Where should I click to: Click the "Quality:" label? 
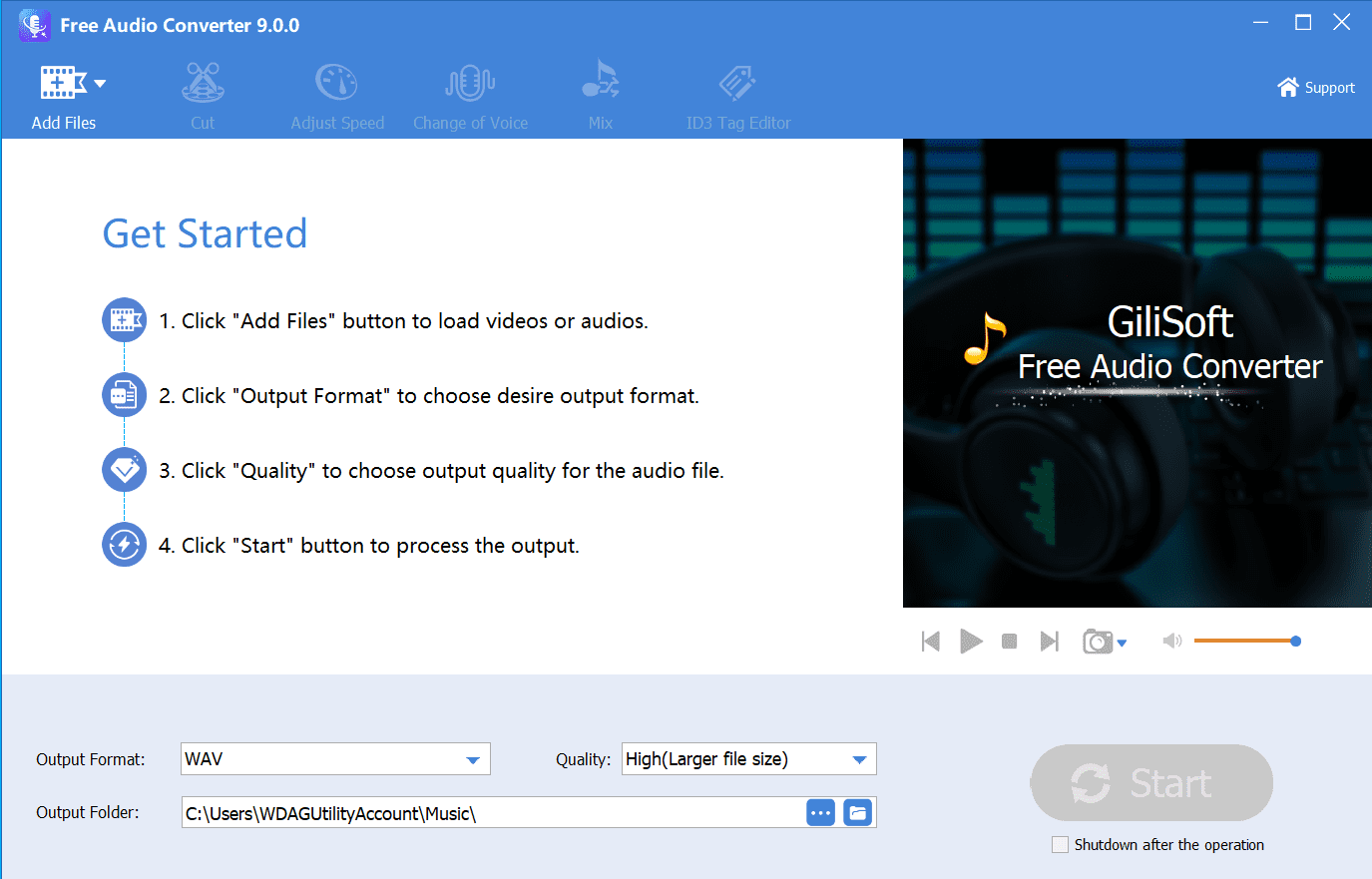(x=584, y=759)
